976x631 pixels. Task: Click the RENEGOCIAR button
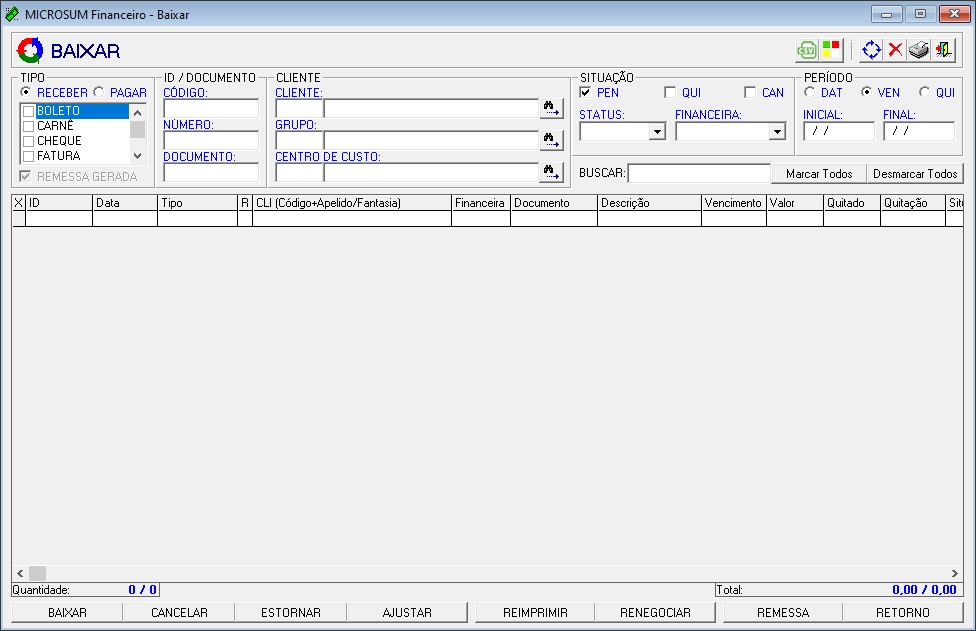coord(655,612)
